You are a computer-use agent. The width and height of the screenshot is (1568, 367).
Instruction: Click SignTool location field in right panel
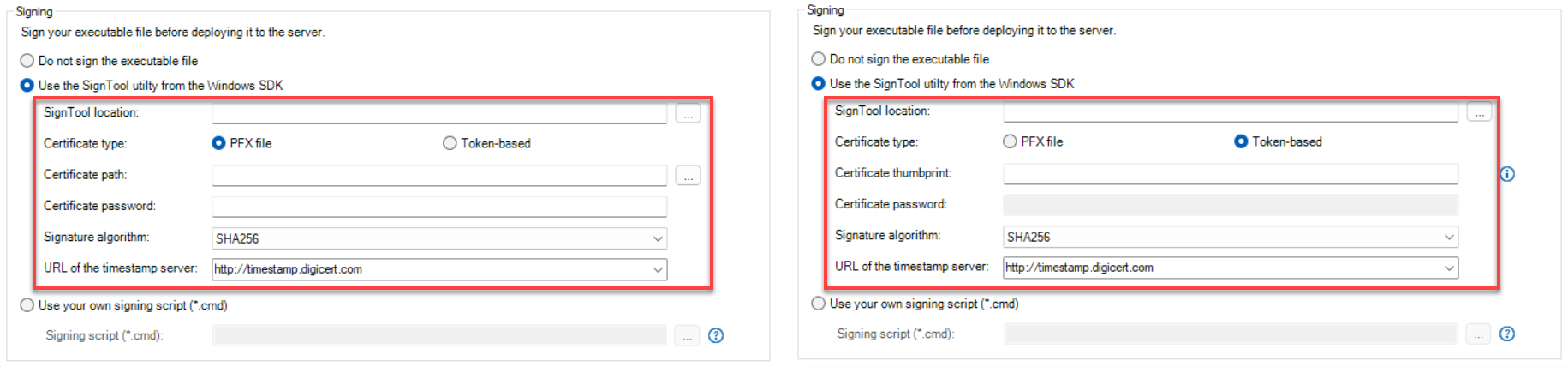1230,111
